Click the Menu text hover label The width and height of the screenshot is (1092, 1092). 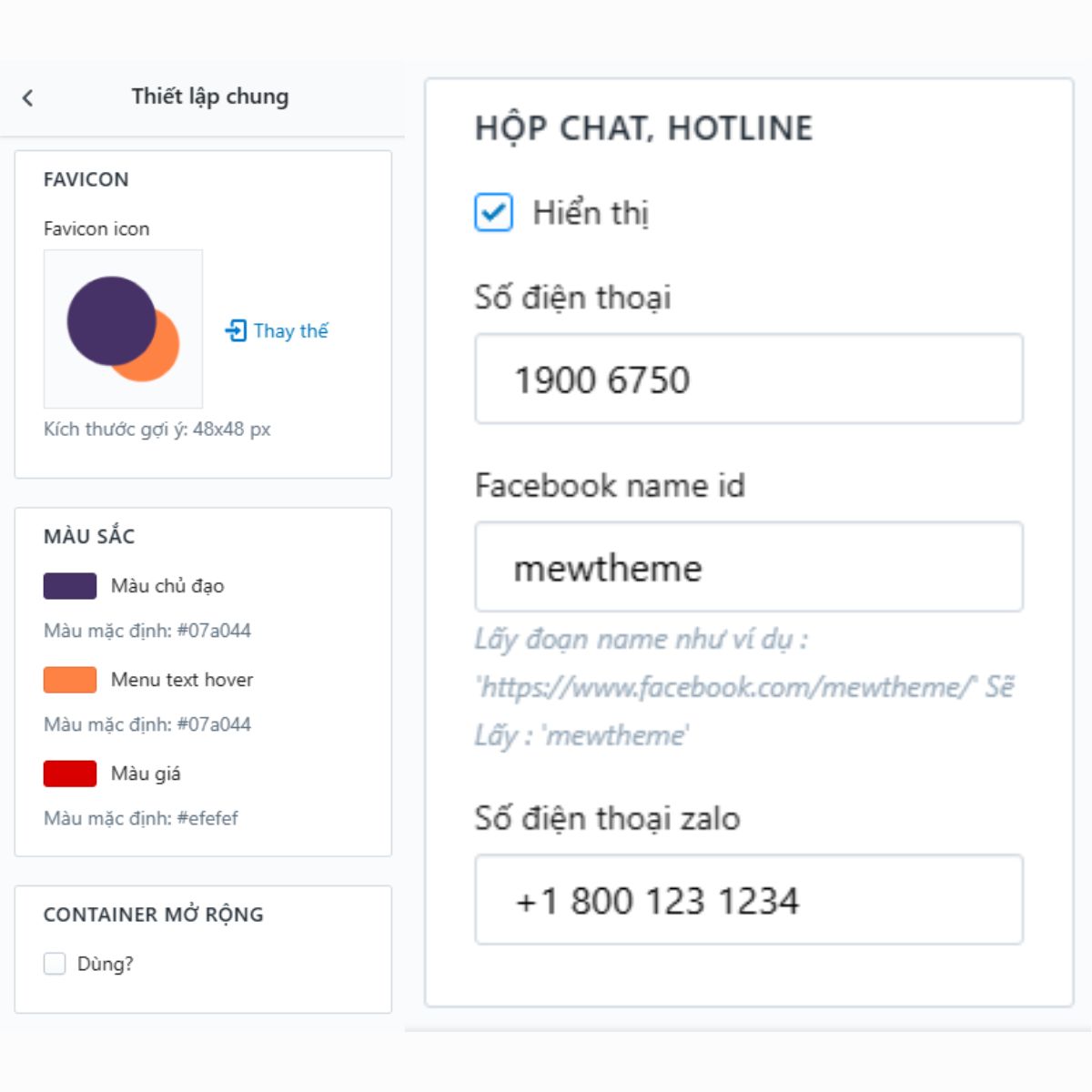pyautogui.click(x=182, y=680)
